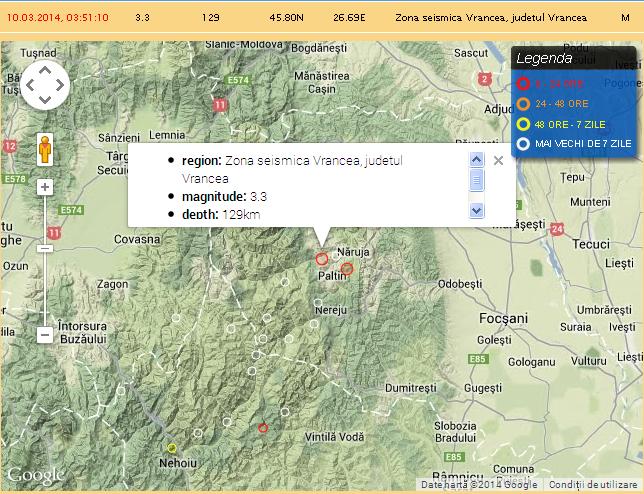Viewport: 644px width, 494px height.
Task: Click the Legenda panel header
Action: [574, 58]
